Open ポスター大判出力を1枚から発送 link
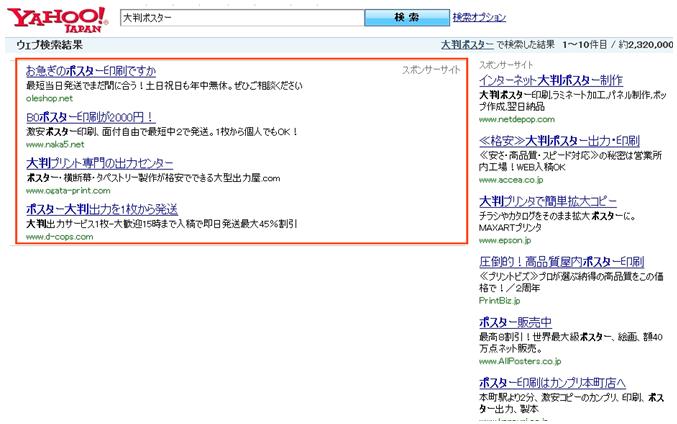The image size is (677, 424). 102,209
